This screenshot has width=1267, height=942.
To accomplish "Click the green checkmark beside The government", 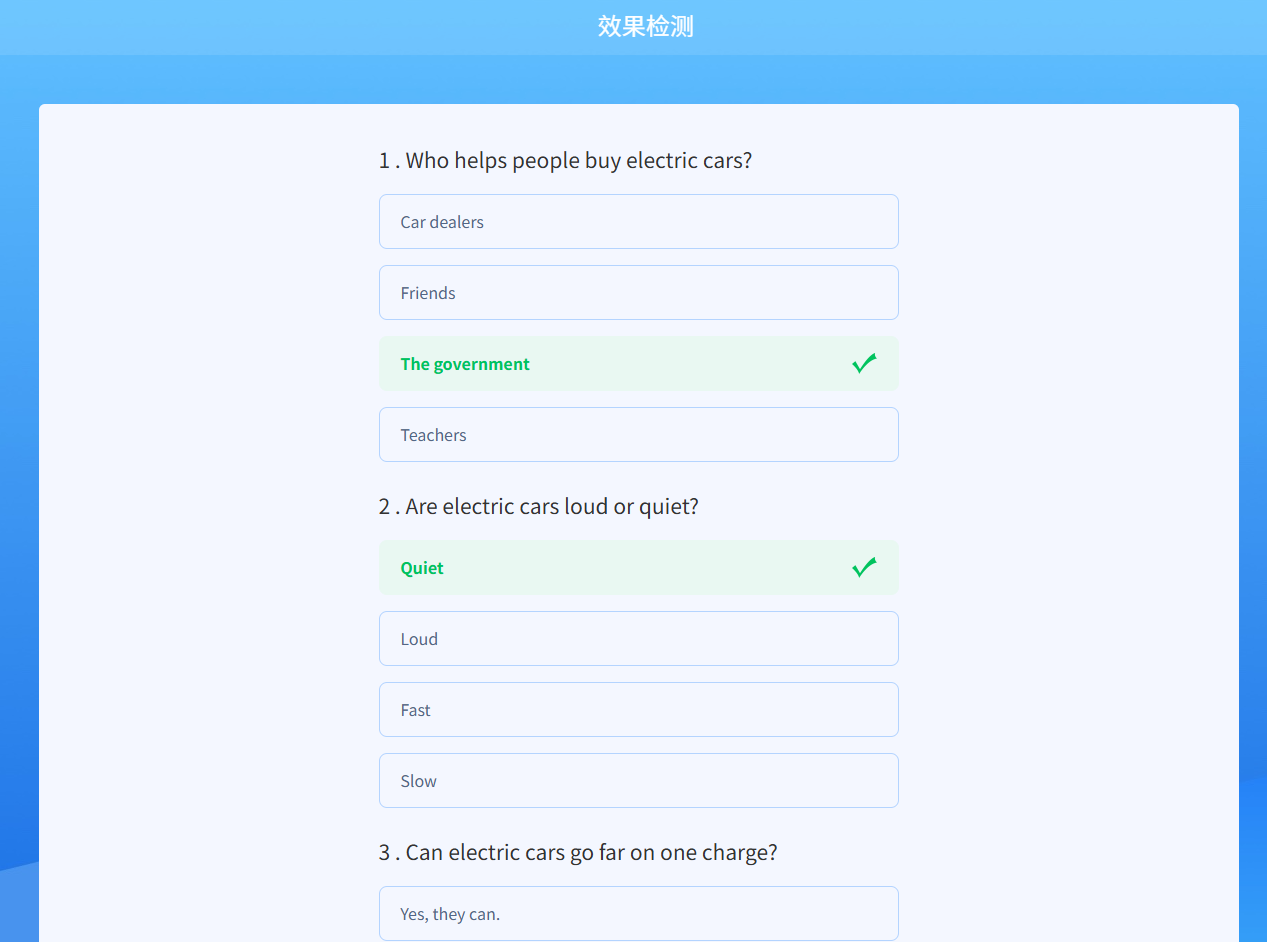I will click(x=864, y=364).
